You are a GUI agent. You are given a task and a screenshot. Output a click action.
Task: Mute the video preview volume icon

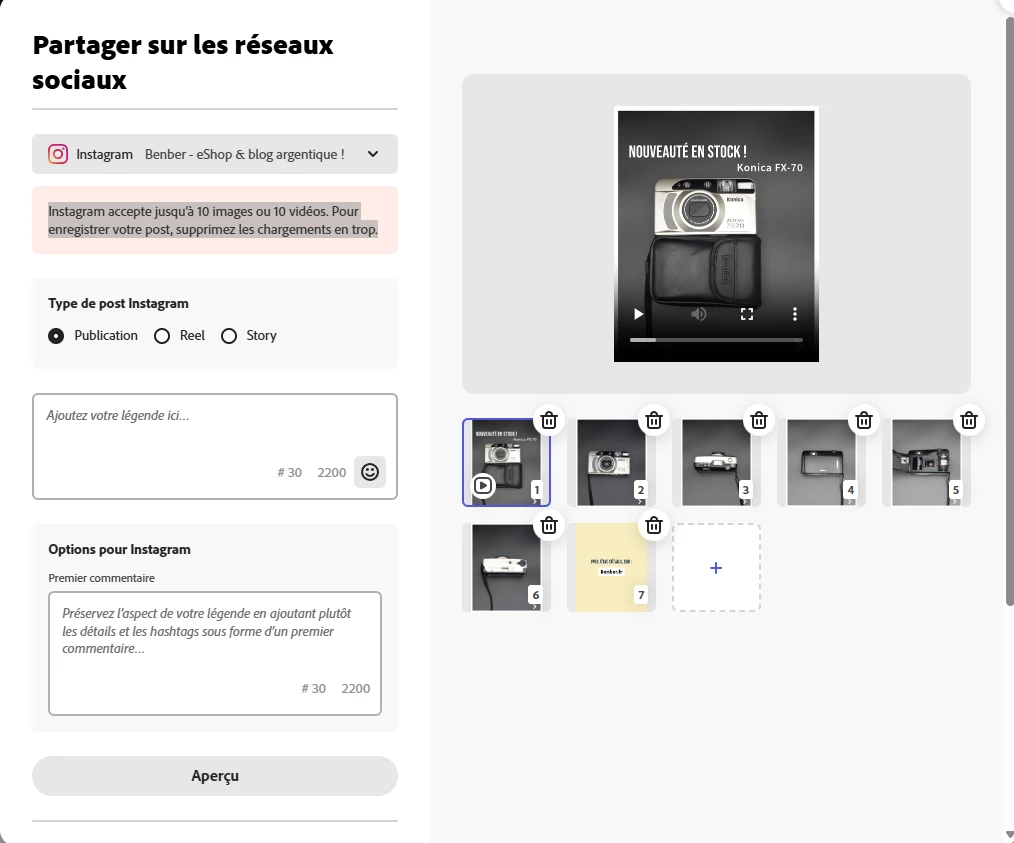698,314
